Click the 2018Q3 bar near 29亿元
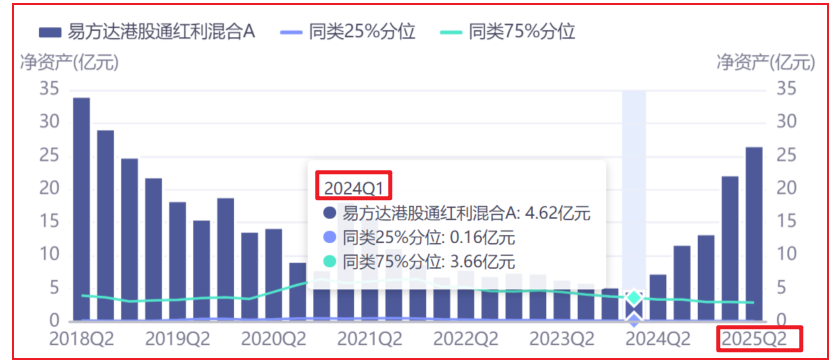This screenshot has width=838, height=361. pos(105,226)
